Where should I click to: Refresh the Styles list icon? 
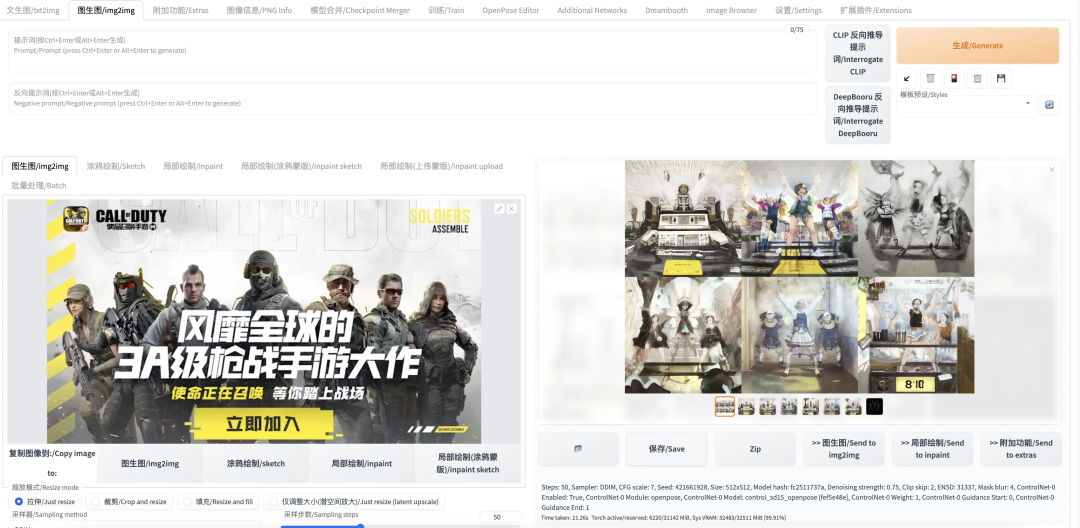pos(1049,105)
